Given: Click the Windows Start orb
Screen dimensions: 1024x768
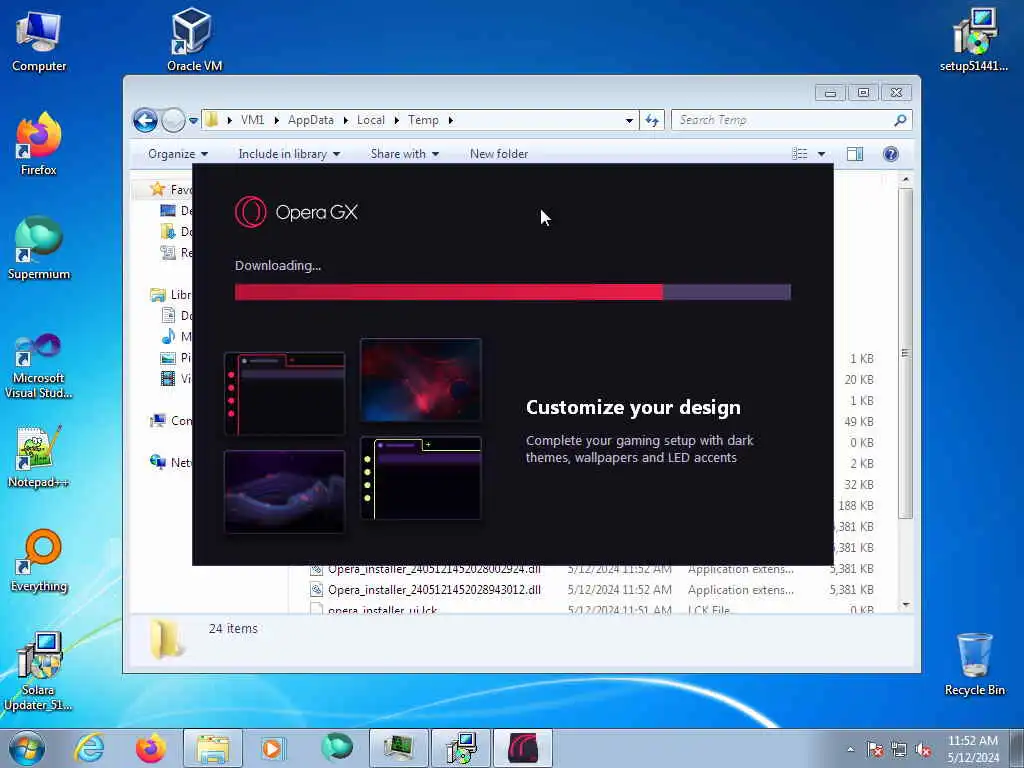Looking at the screenshot, I should [x=27, y=748].
